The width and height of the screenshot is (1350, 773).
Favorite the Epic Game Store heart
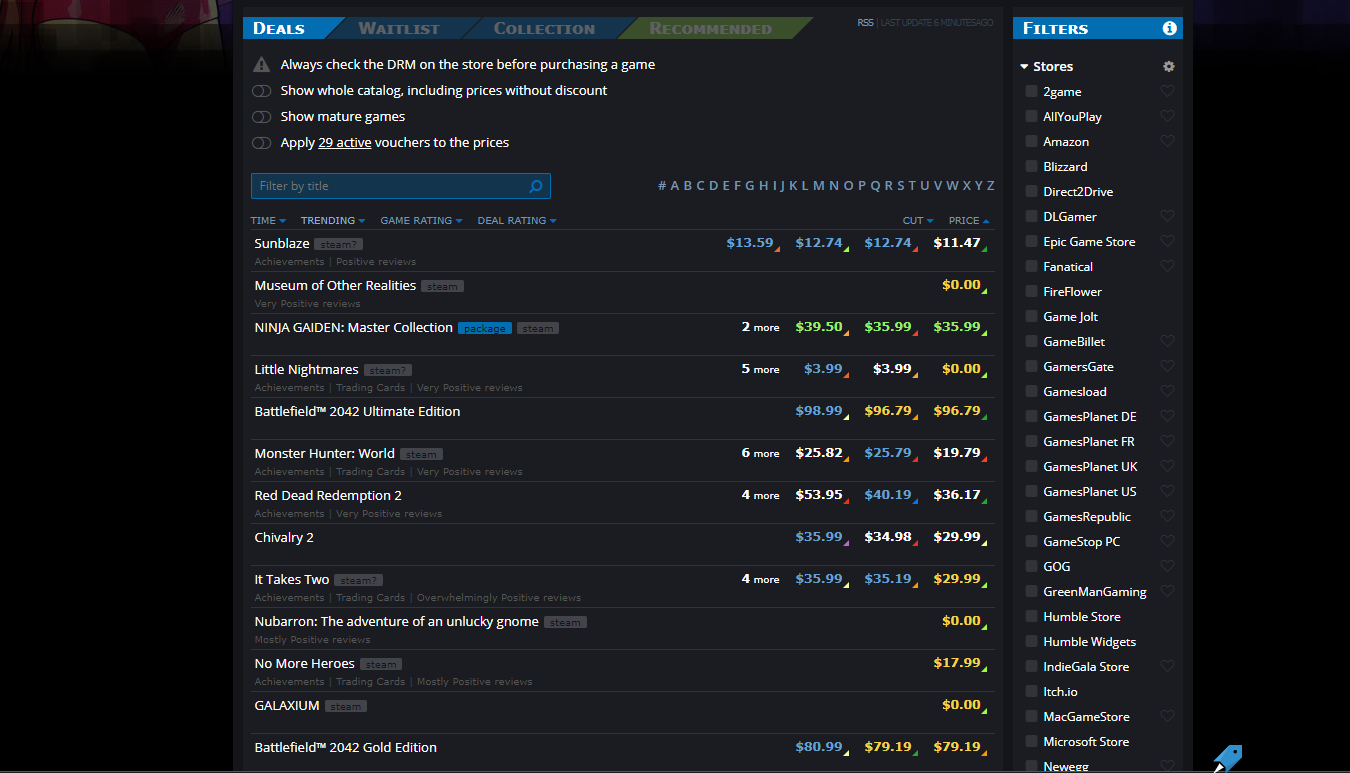pos(1166,241)
